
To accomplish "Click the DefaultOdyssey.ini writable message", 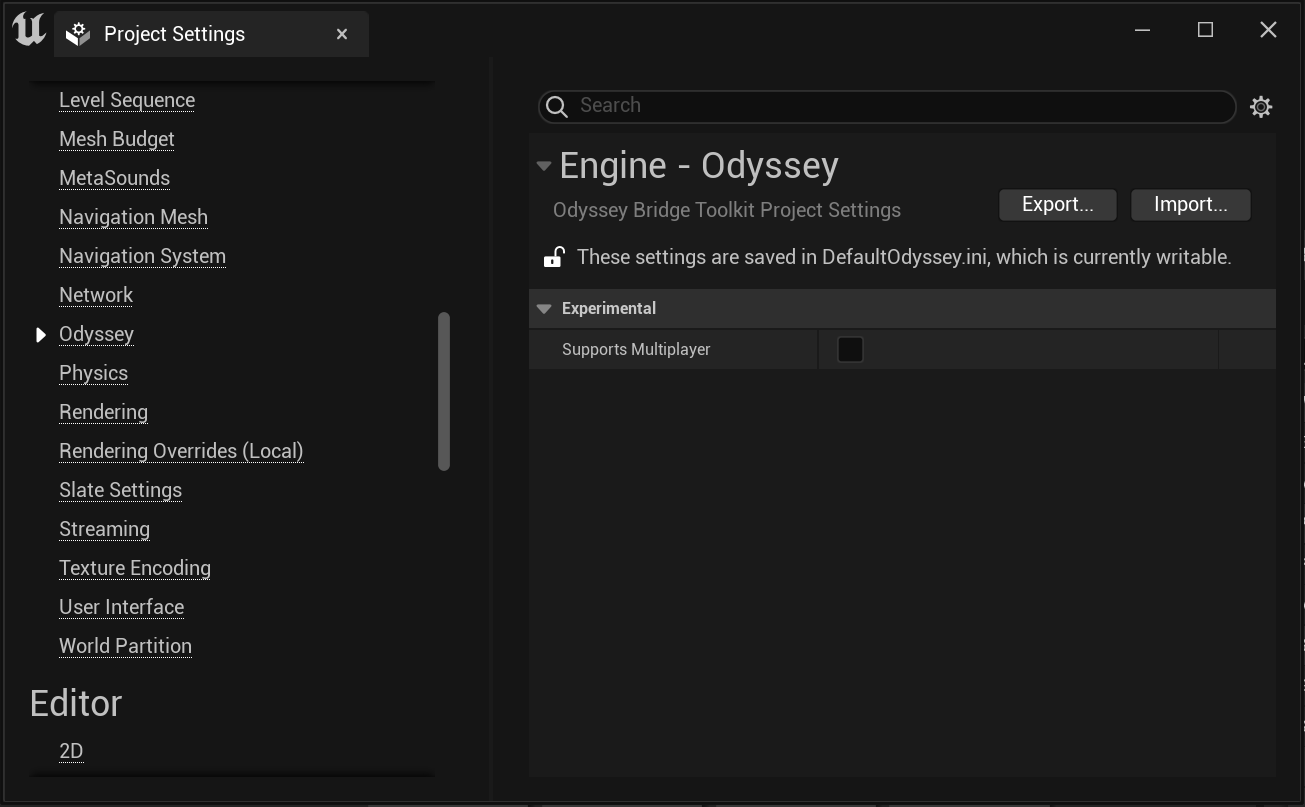I will tap(904, 257).
